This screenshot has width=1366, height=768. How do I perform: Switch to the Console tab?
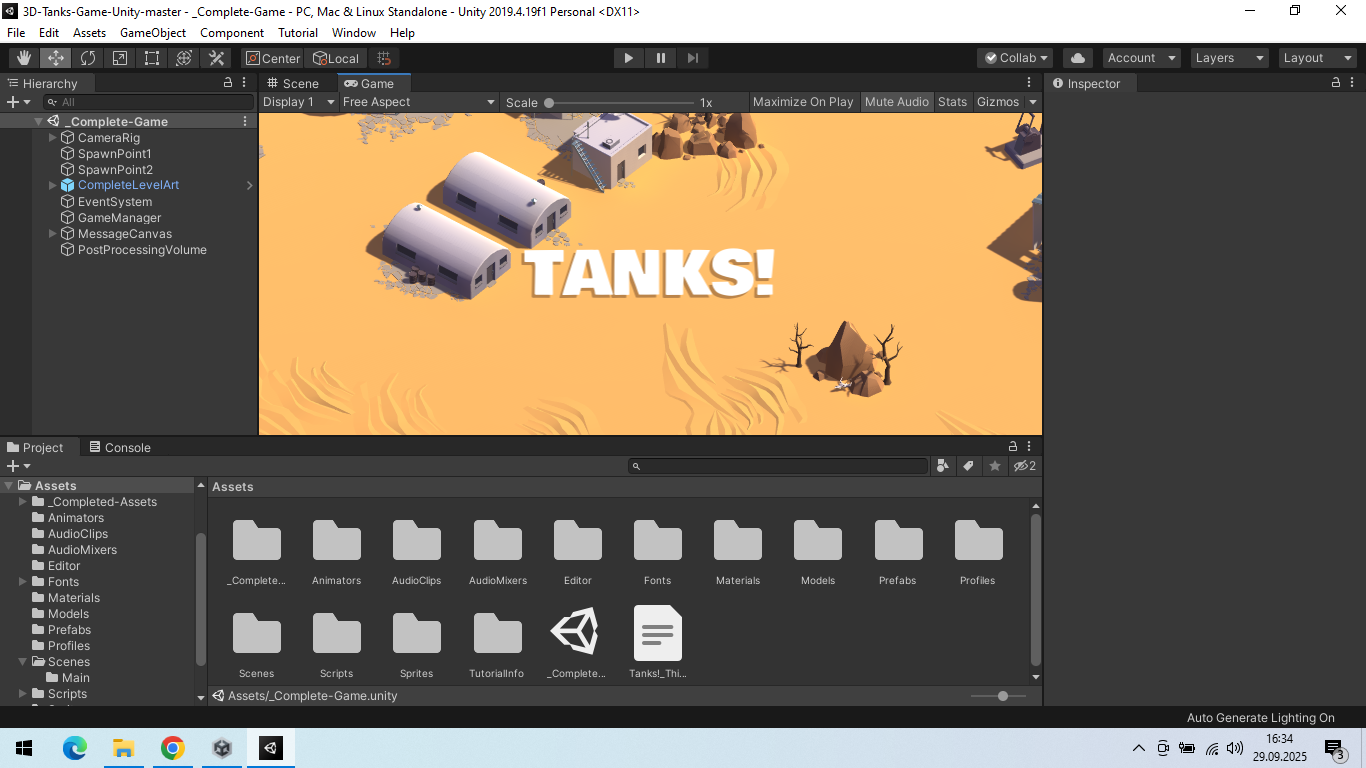(120, 447)
